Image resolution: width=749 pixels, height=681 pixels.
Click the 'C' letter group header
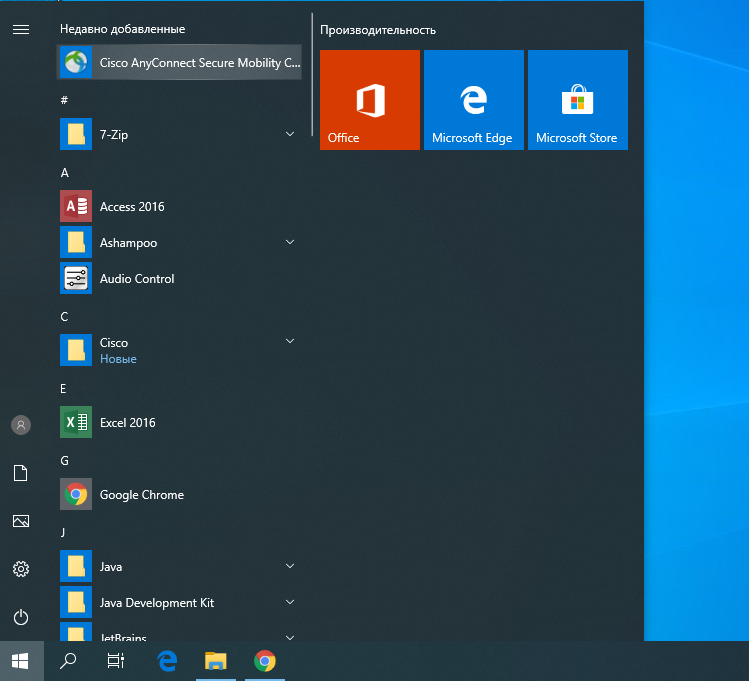(64, 317)
